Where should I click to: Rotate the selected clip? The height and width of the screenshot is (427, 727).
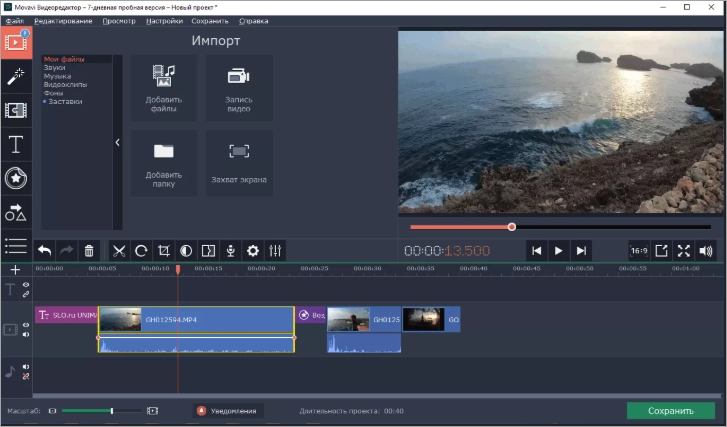[x=141, y=251]
